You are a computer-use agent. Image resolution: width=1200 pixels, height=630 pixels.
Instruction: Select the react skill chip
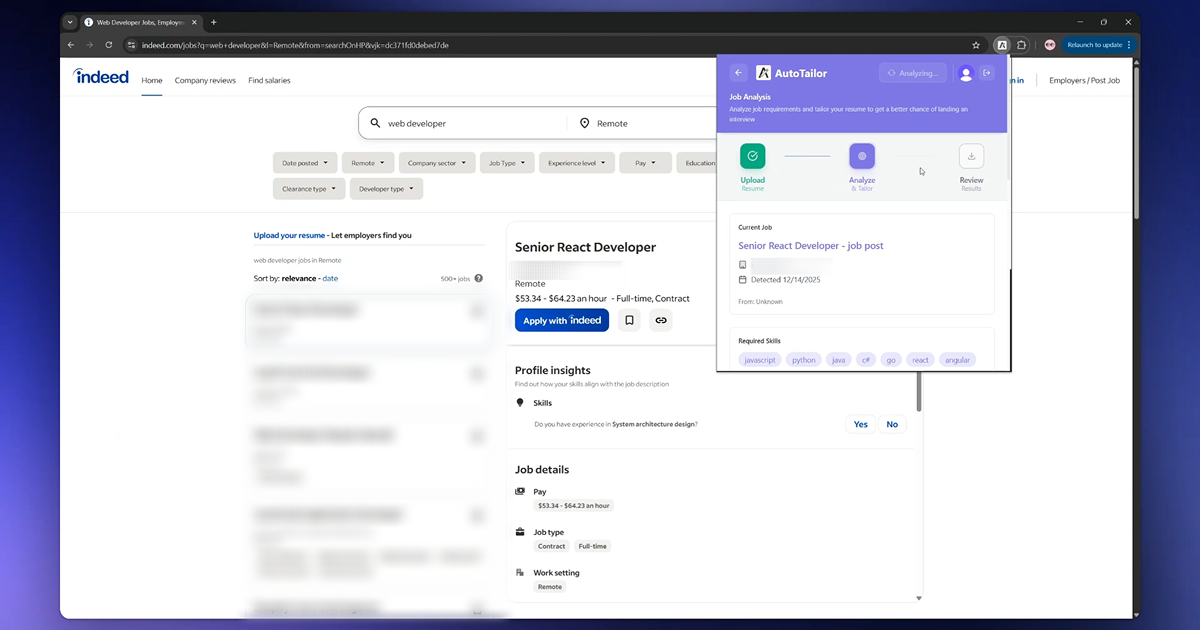click(x=920, y=359)
